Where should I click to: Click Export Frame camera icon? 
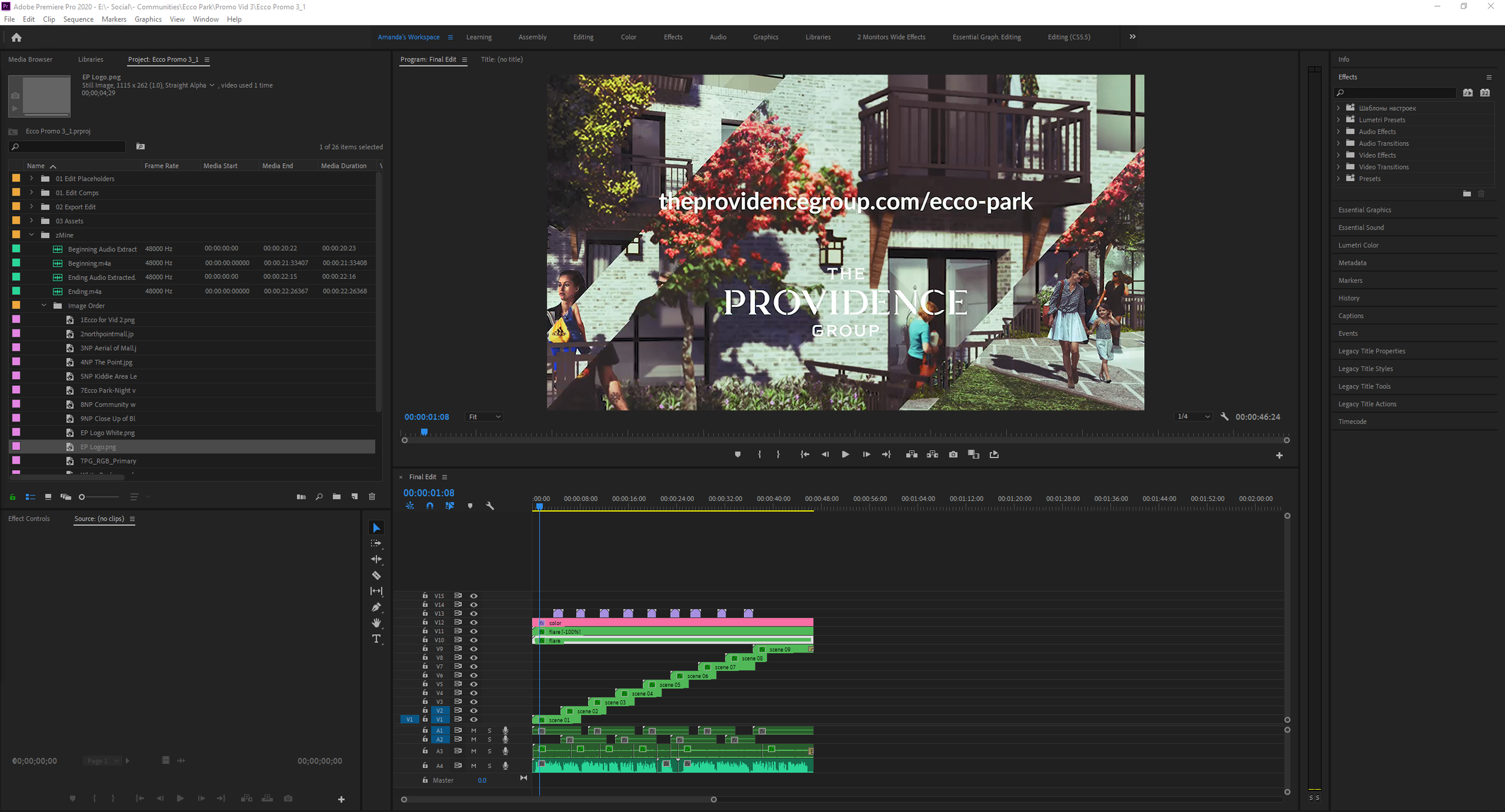[953, 454]
